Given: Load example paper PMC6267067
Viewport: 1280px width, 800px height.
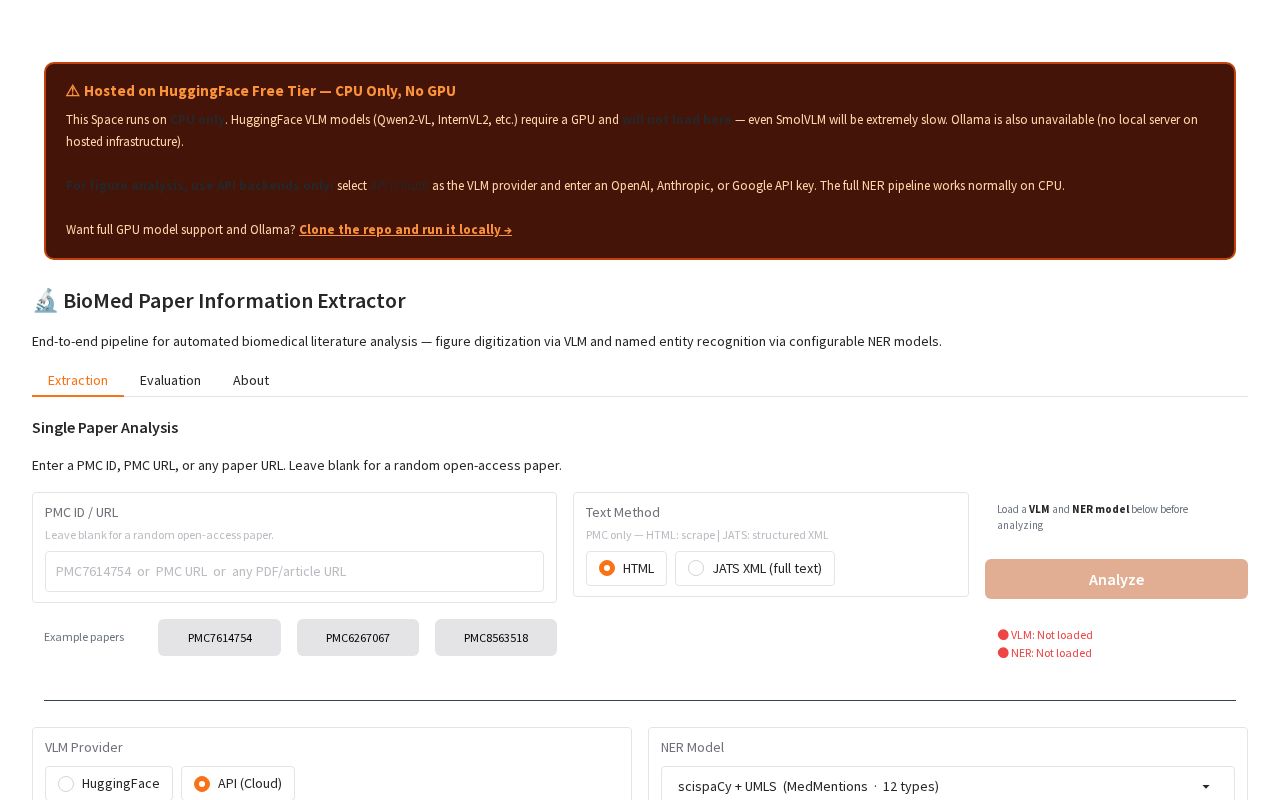Looking at the screenshot, I should [358, 637].
